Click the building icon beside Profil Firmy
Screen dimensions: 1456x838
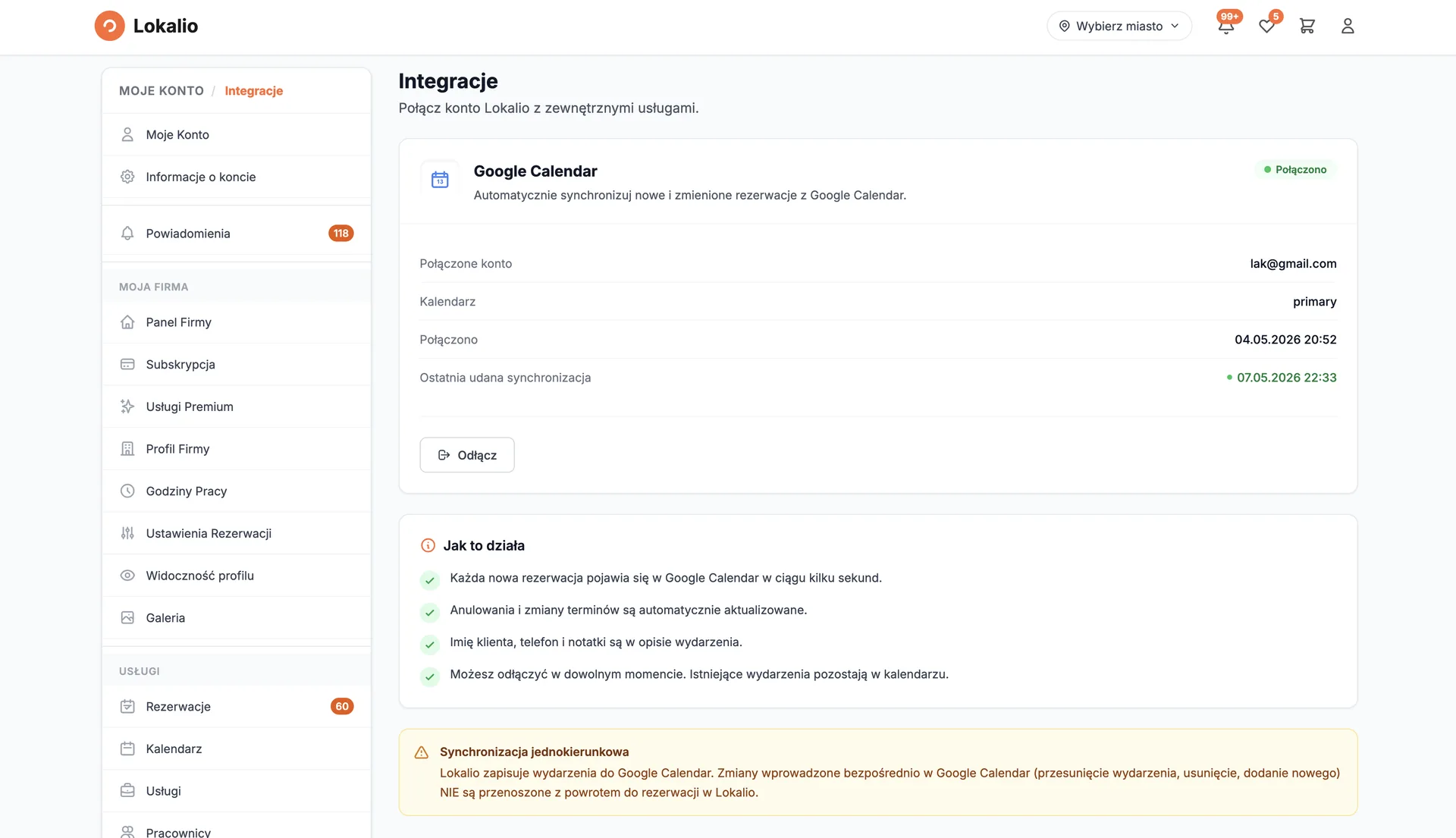tap(127, 449)
